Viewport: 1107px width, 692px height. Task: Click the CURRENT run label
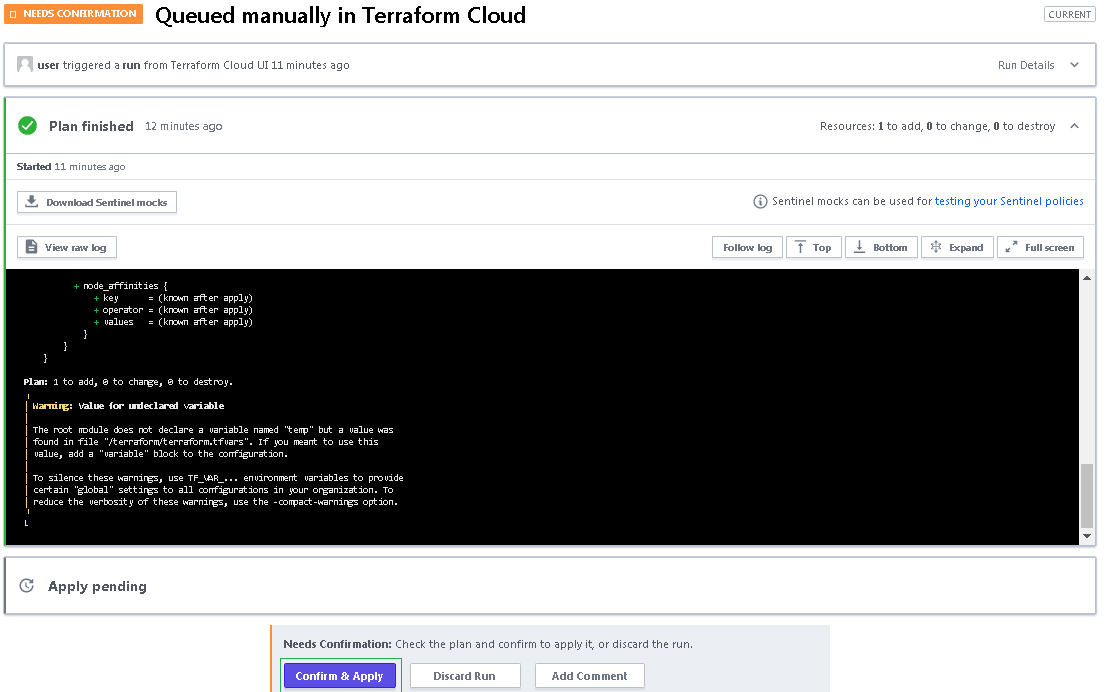tap(1070, 14)
